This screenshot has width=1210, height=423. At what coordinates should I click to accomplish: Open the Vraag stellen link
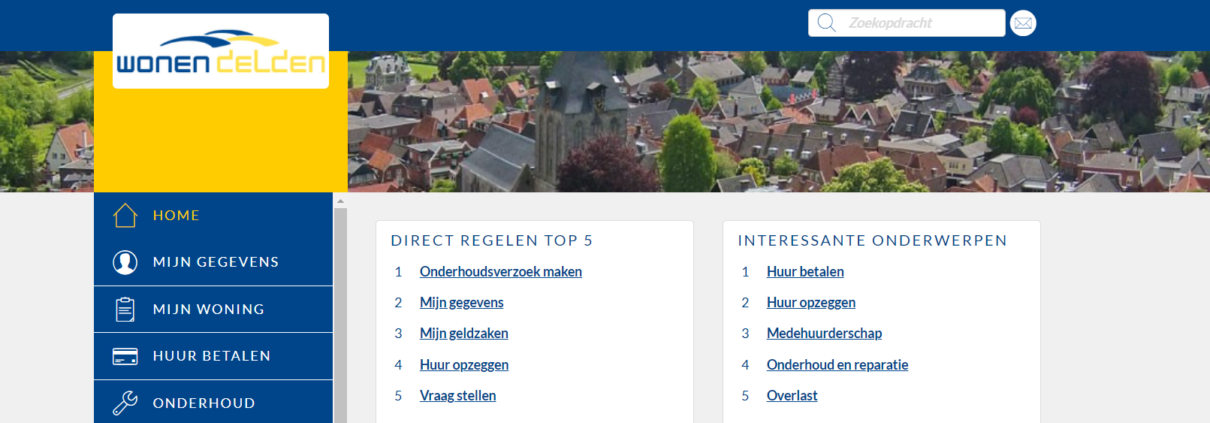point(458,395)
